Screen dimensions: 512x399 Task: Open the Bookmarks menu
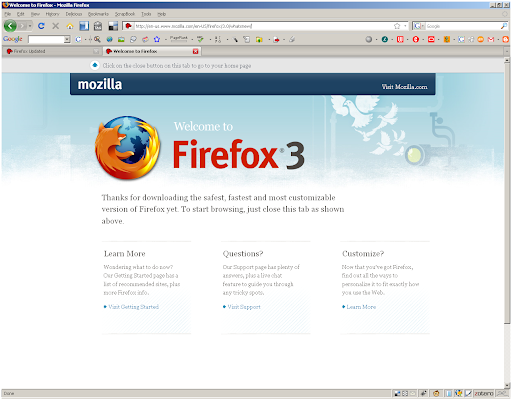click(x=98, y=14)
